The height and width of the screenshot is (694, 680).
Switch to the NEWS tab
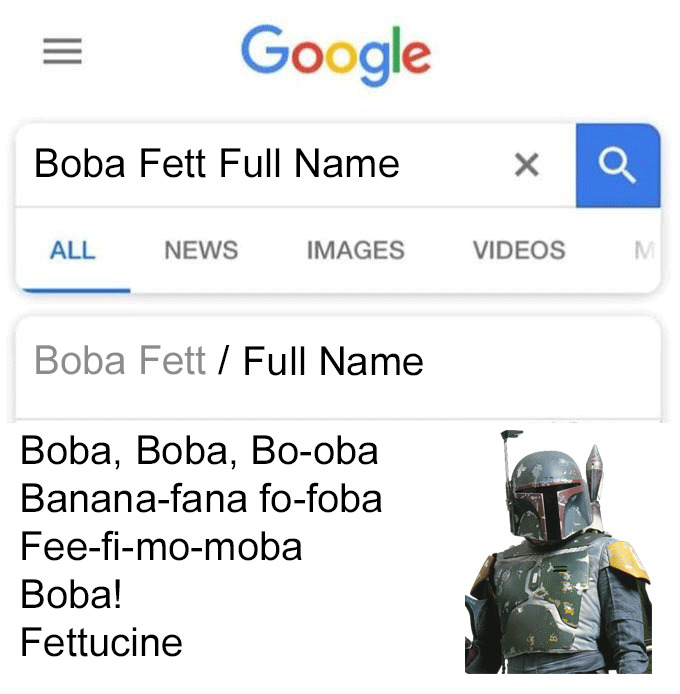201,250
